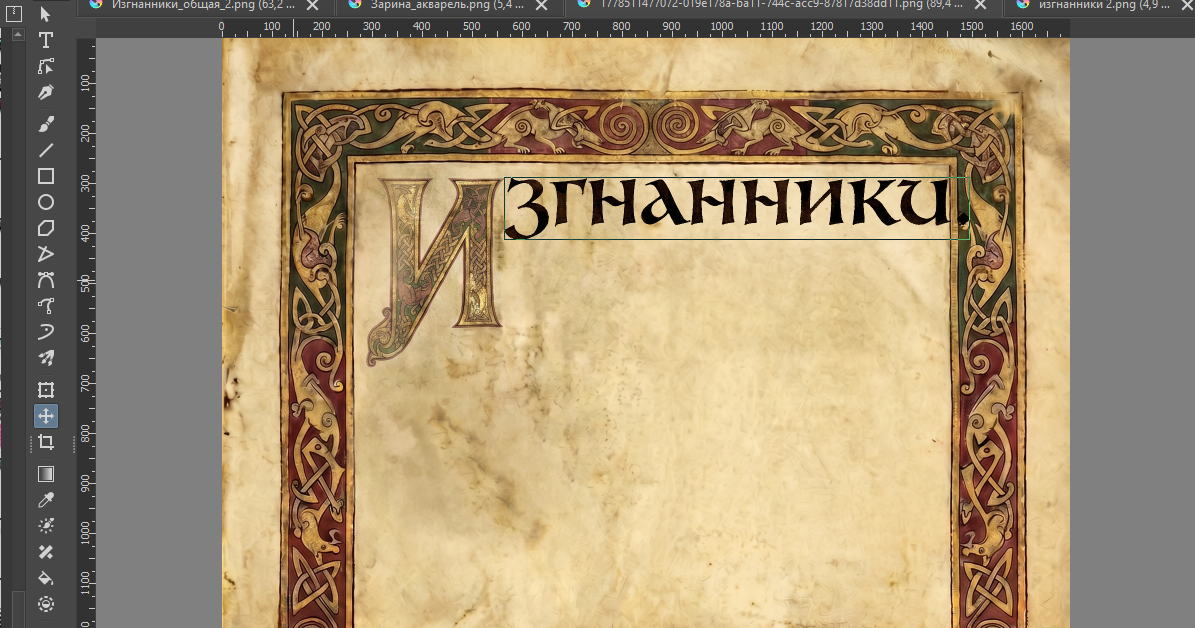Close the 177851147072 png document tab
Image resolution: width=1195 pixels, height=628 pixels.
(x=981, y=5)
